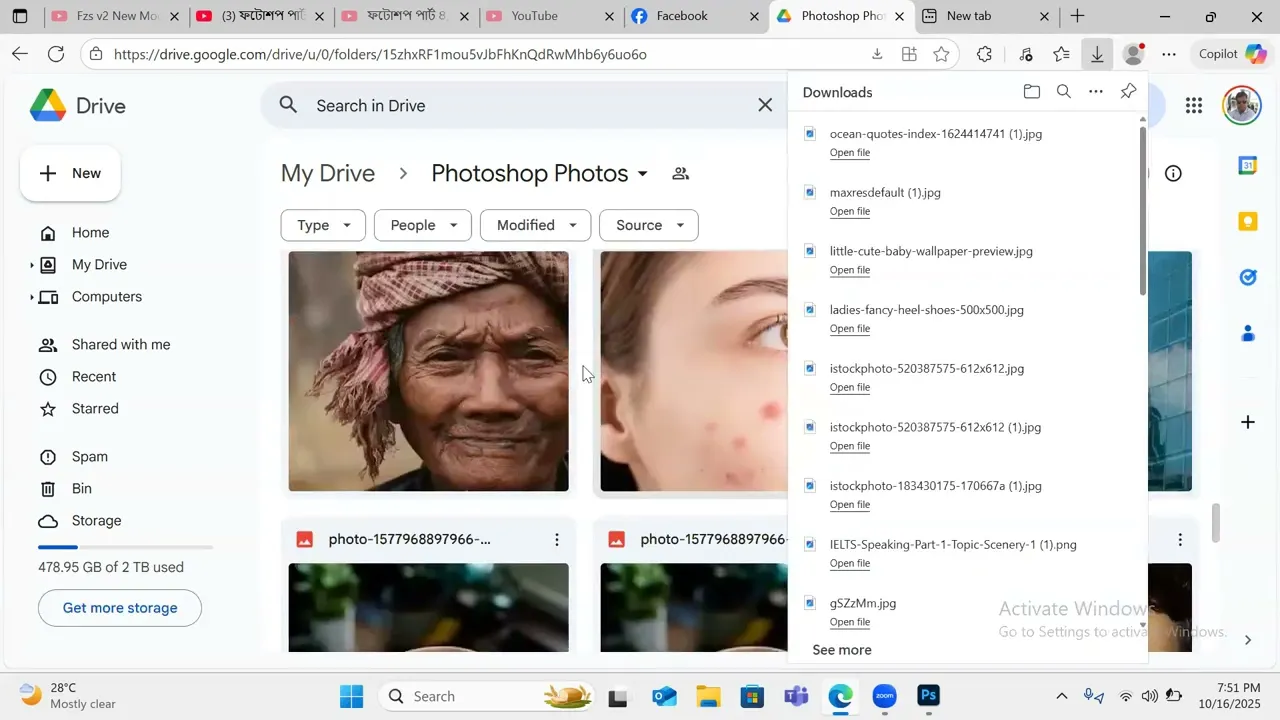Refresh the Google Drive page
1280x720 pixels.
pos(56,55)
